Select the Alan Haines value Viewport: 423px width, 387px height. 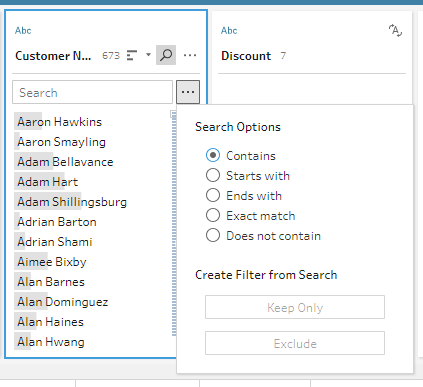(51, 322)
